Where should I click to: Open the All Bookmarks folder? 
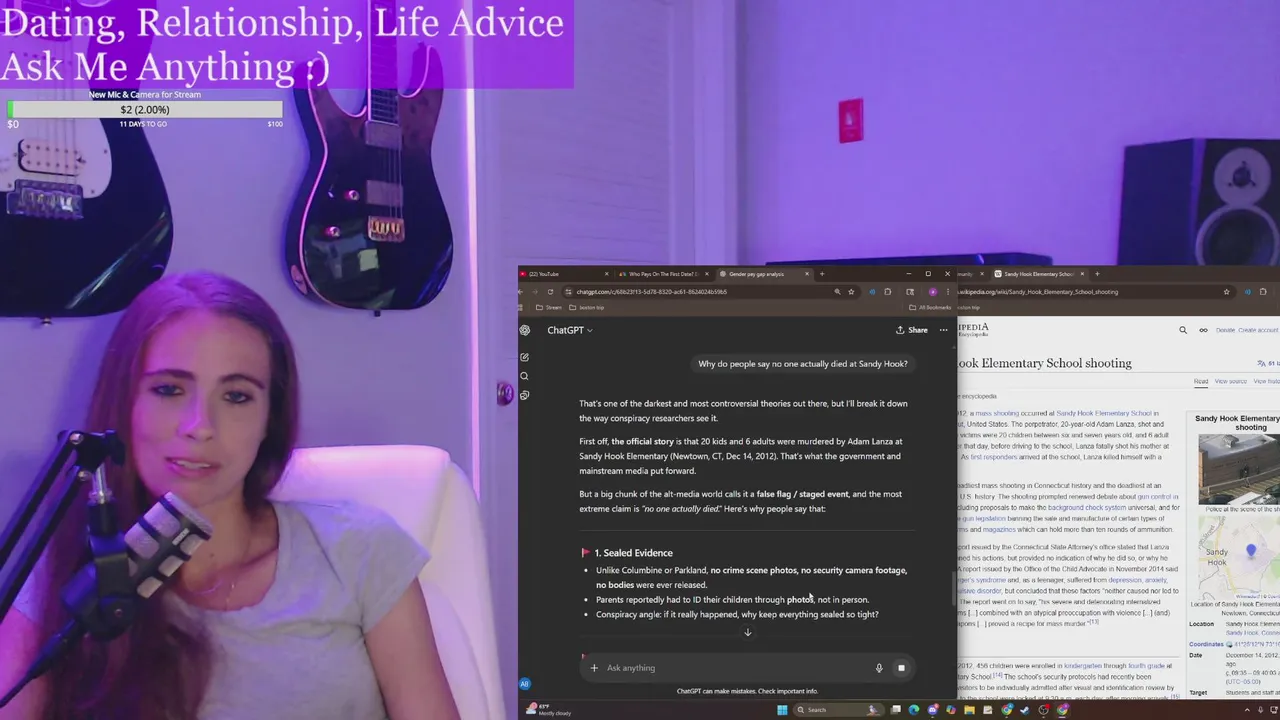(x=928, y=308)
